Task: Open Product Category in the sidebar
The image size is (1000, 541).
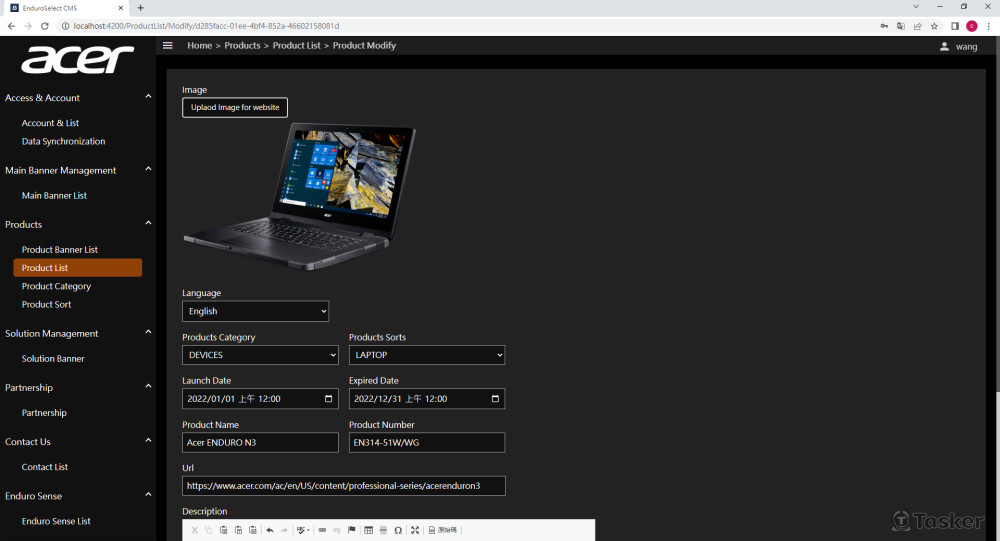Action: (x=56, y=286)
